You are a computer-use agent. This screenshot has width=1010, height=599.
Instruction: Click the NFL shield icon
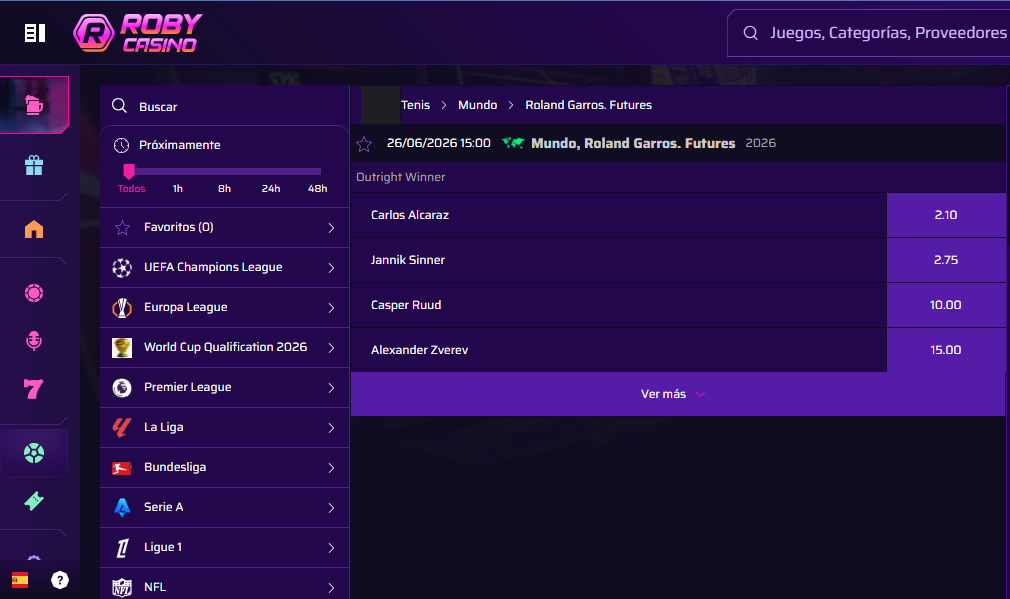[122, 587]
